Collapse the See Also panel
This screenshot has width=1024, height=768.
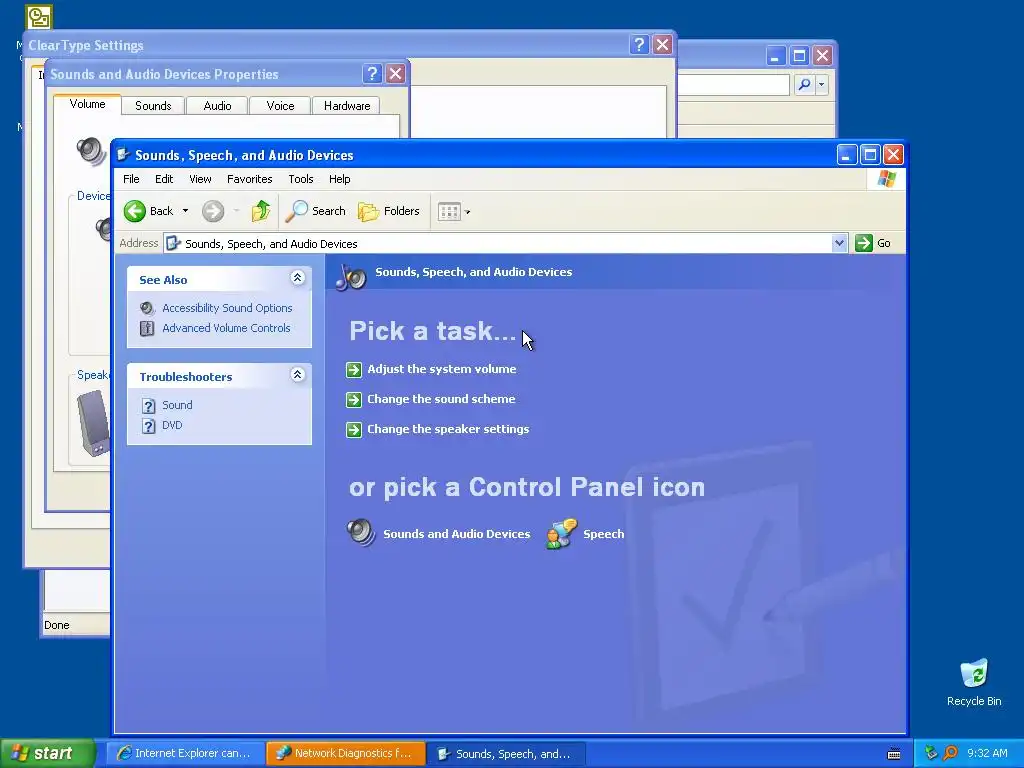[x=297, y=278]
